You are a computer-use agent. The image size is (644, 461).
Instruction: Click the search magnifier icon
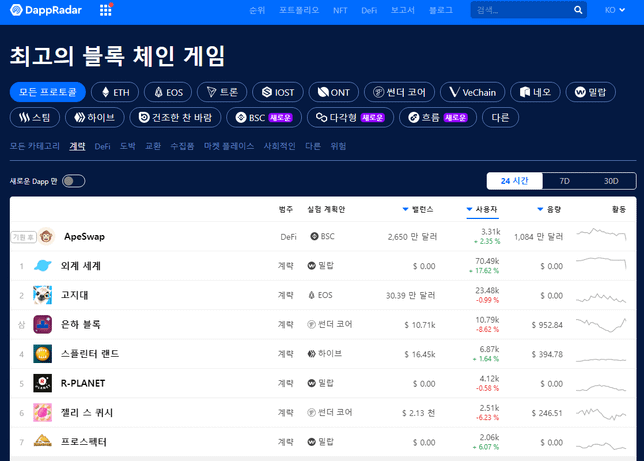pos(578,10)
